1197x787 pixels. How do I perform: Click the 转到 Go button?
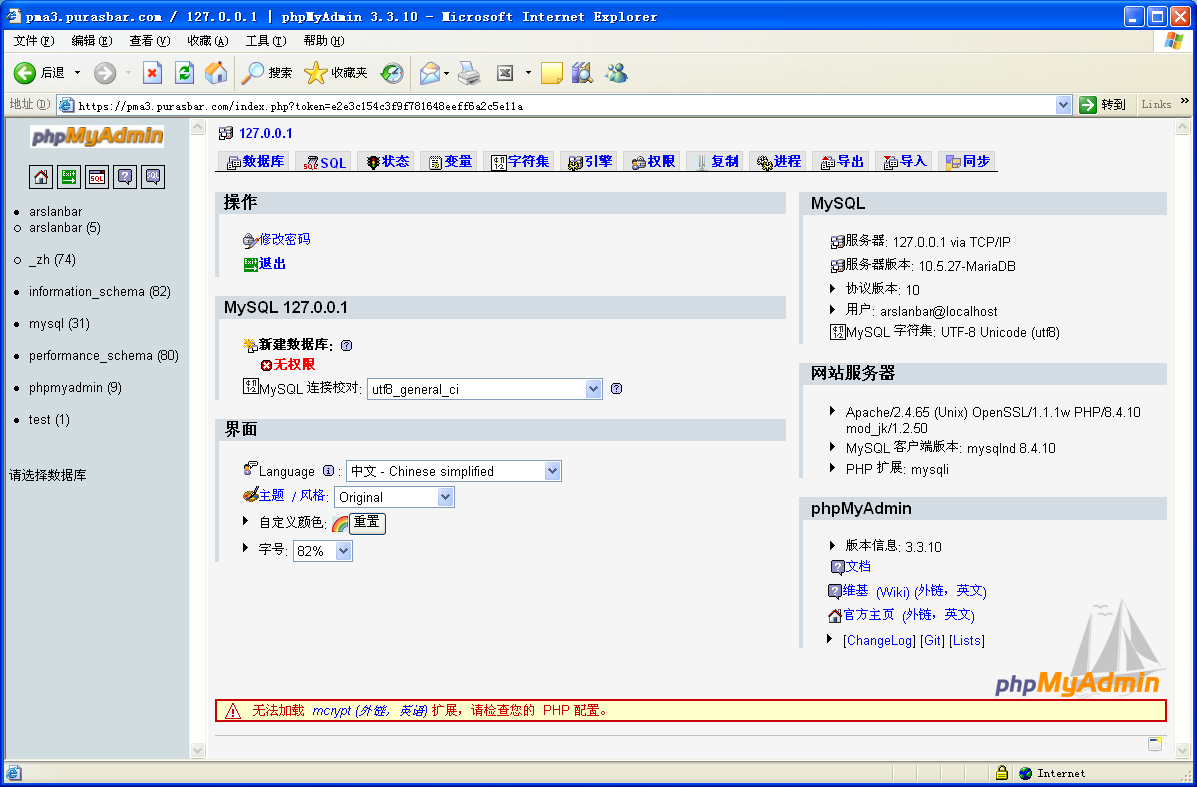click(1103, 105)
